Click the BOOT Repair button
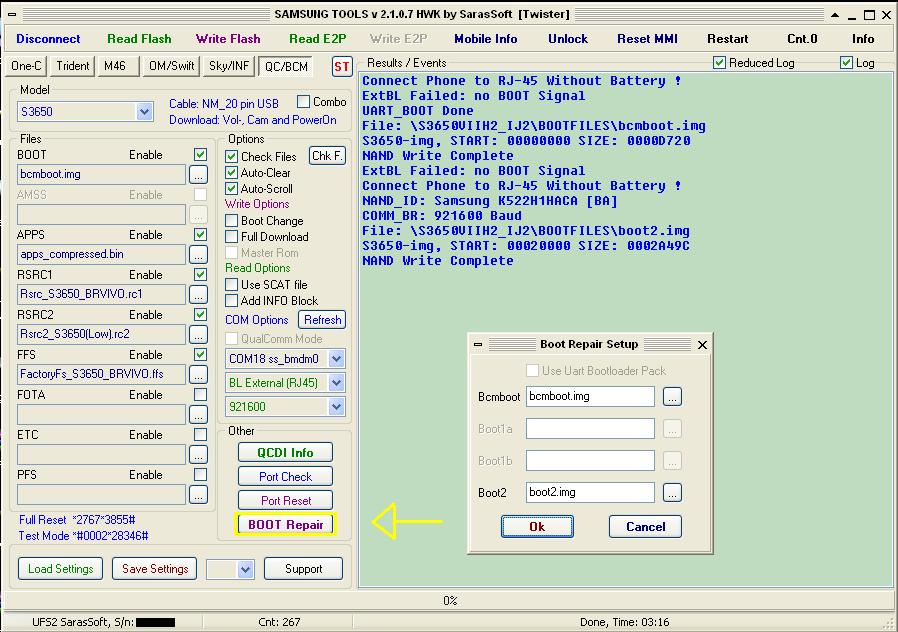This screenshot has height=632, width=898. coord(285,524)
